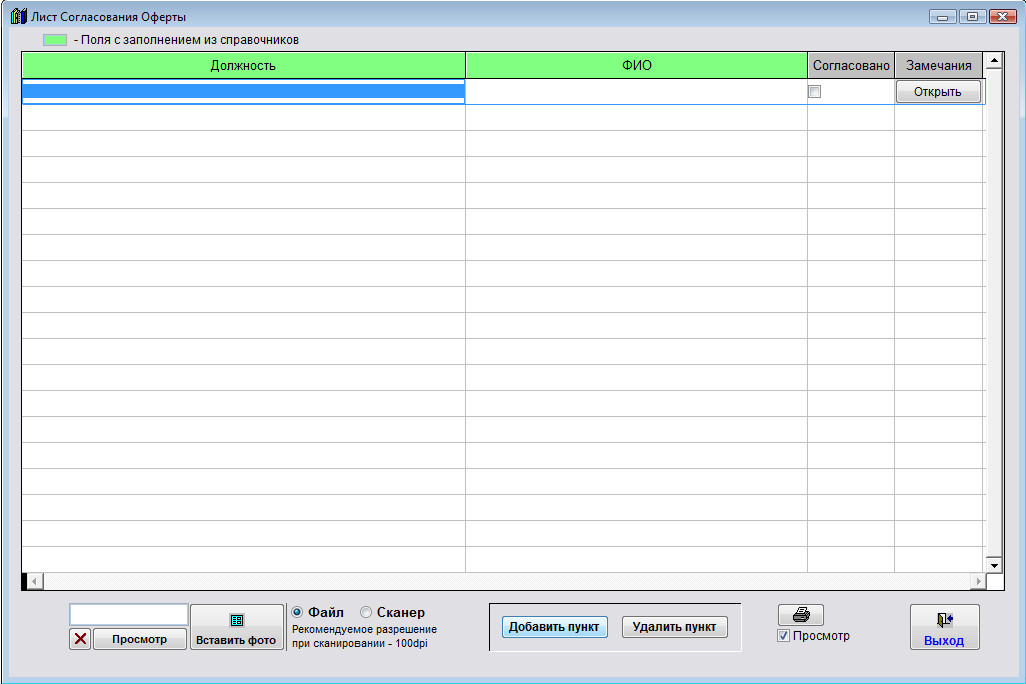Click the vertical scrollbar up arrow
Image resolution: width=1026 pixels, height=684 pixels.
(x=994, y=62)
